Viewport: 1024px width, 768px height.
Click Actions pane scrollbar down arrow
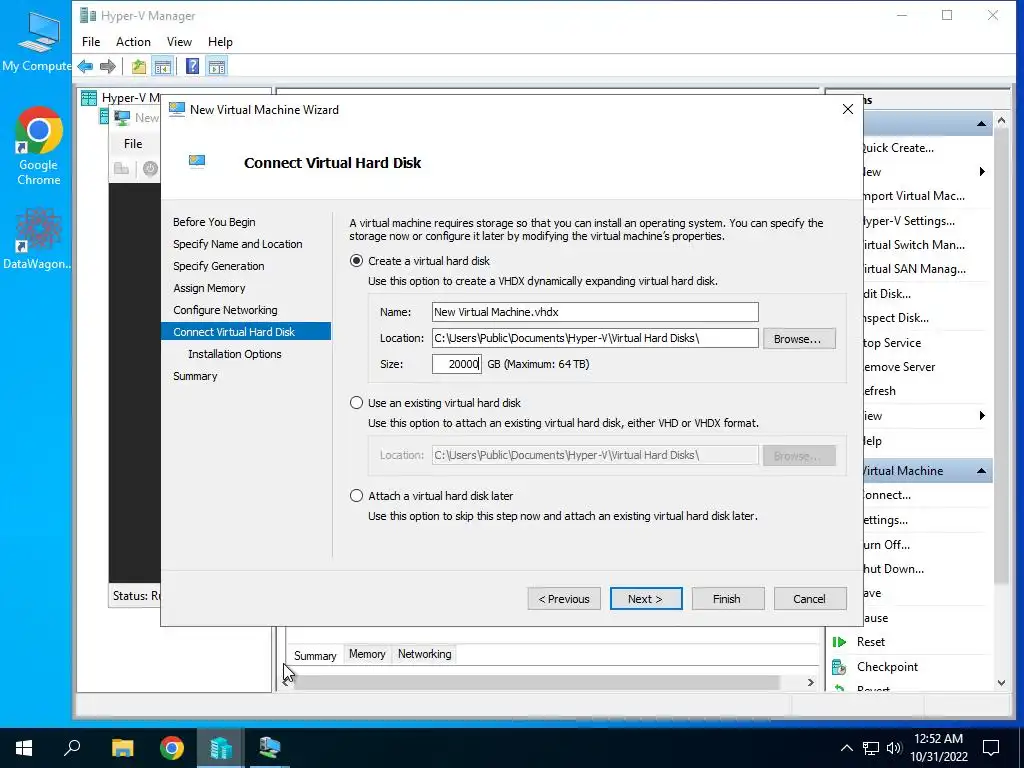pos(1001,683)
